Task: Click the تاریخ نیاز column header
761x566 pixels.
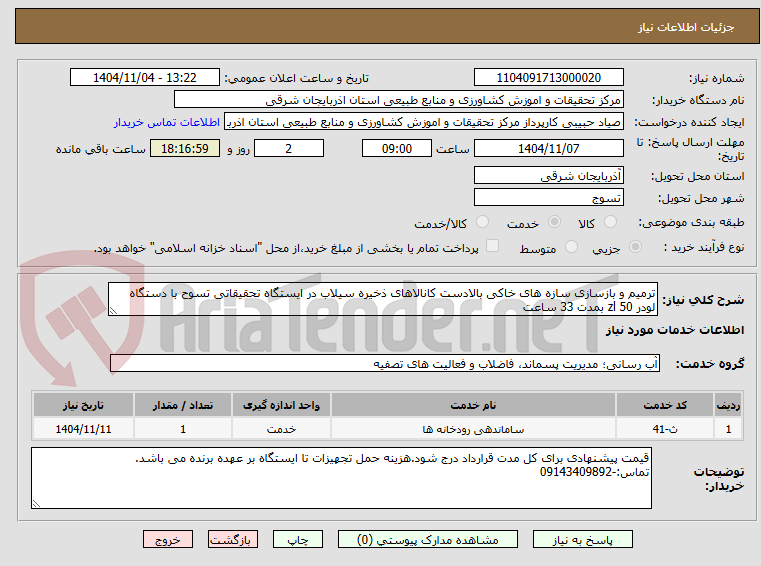Action: (x=83, y=405)
